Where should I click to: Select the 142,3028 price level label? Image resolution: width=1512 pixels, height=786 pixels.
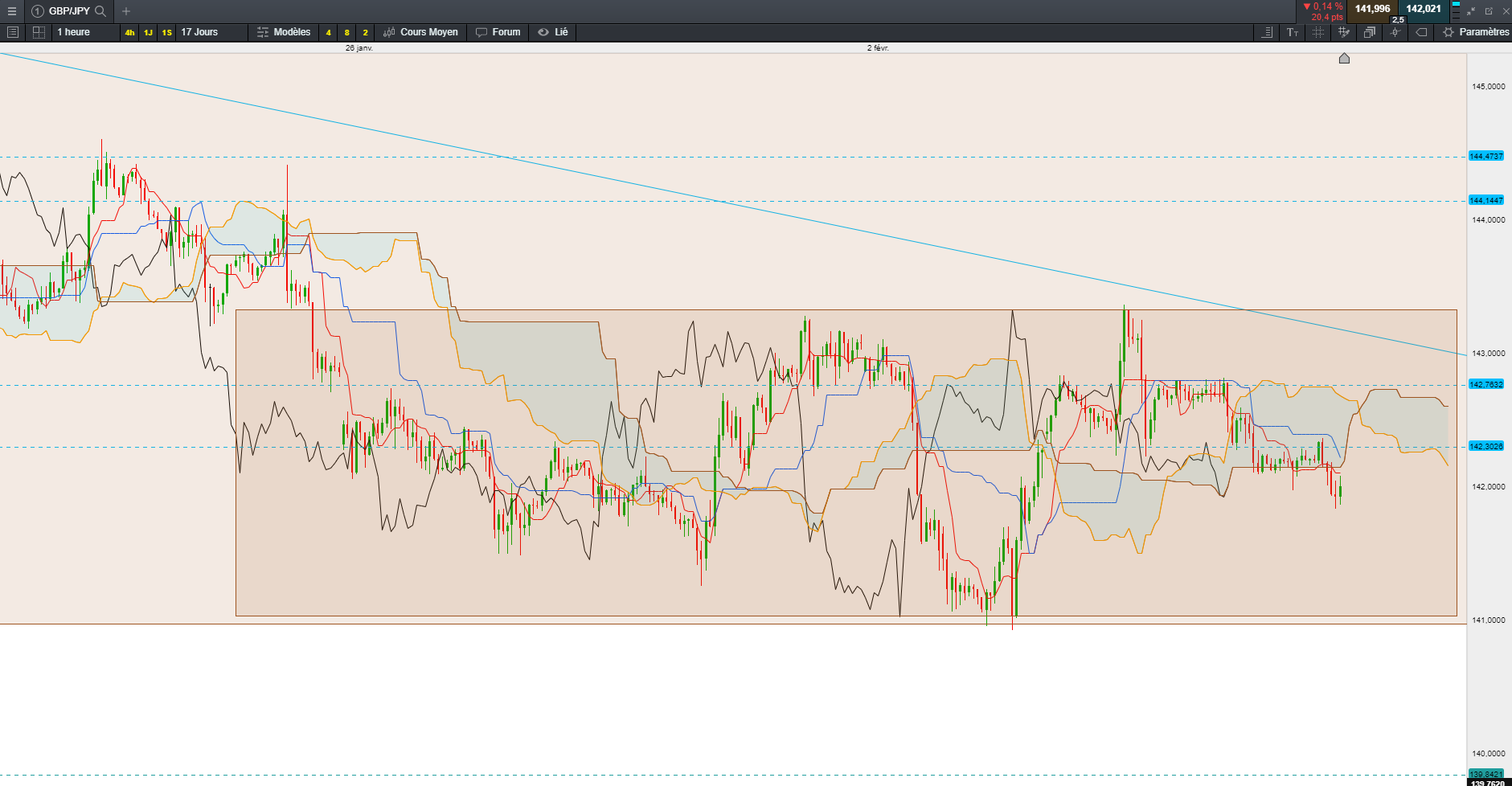[1485, 446]
